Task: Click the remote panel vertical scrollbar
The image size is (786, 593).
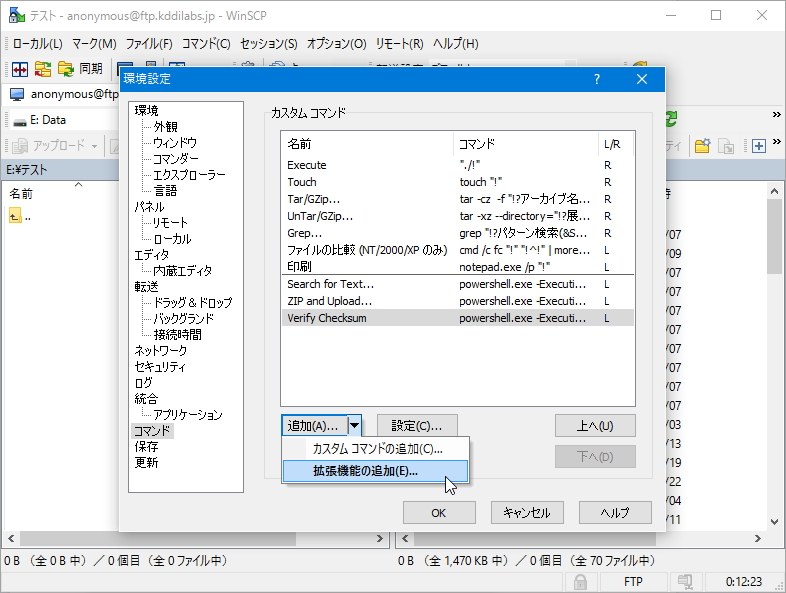Action: (774, 356)
